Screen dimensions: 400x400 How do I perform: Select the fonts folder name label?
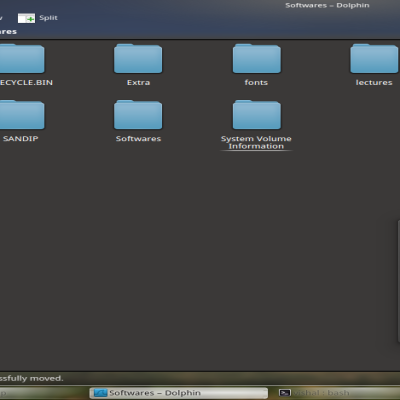[x=256, y=82]
